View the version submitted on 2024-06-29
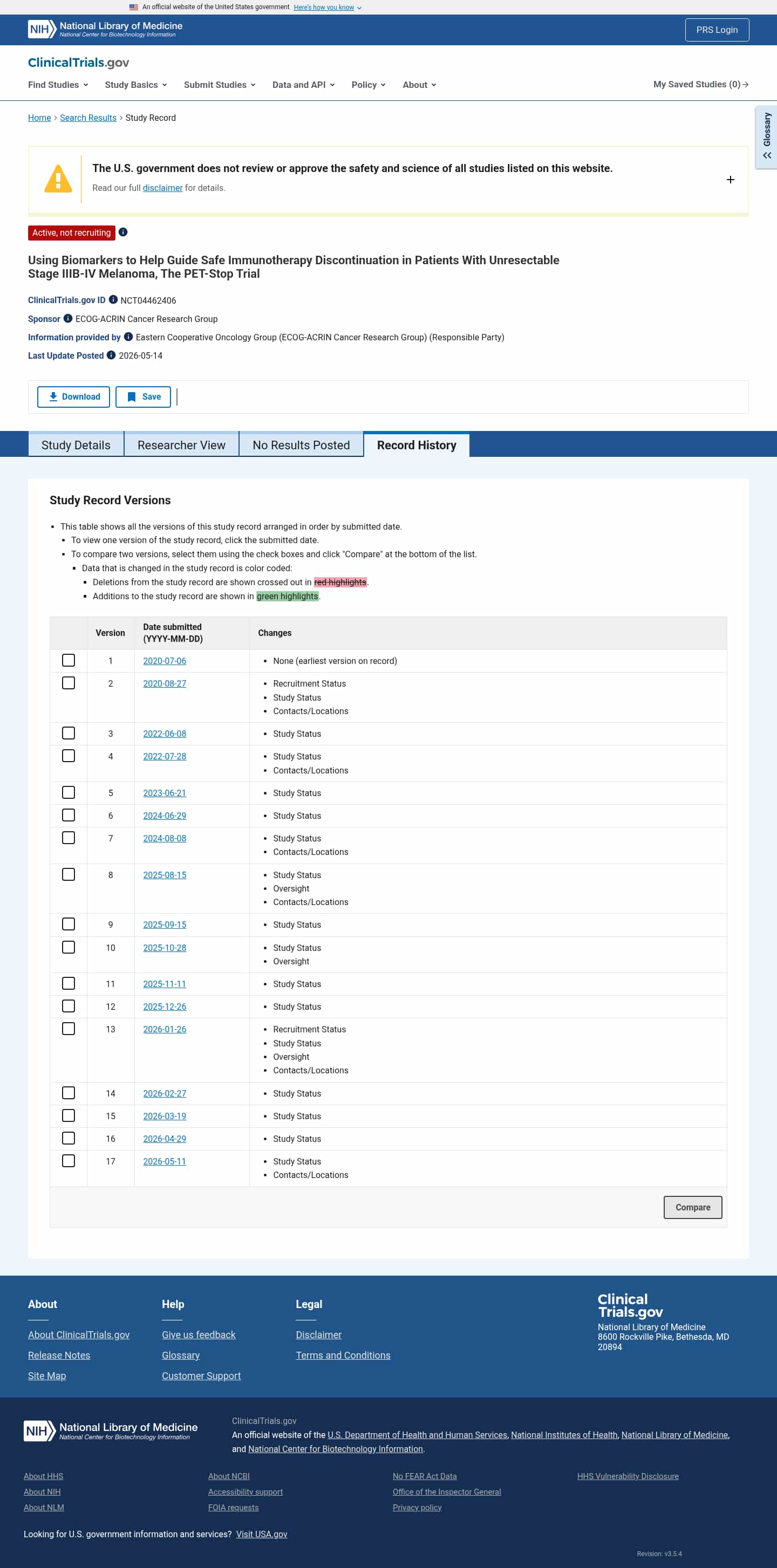Image resolution: width=777 pixels, height=1568 pixels. [x=165, y=816]
